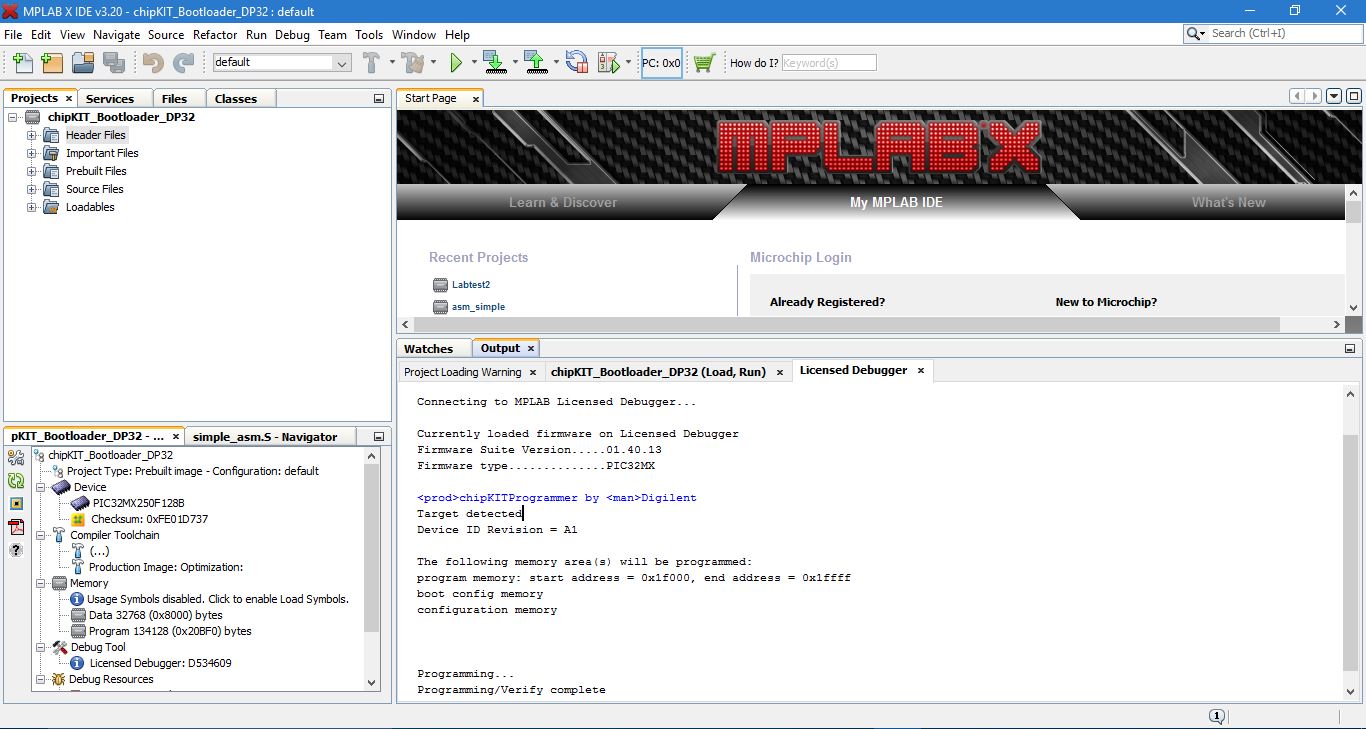This screenshot has width=1366, height=729.
Task: Open the Debug menu
Action: pos(292,34)
